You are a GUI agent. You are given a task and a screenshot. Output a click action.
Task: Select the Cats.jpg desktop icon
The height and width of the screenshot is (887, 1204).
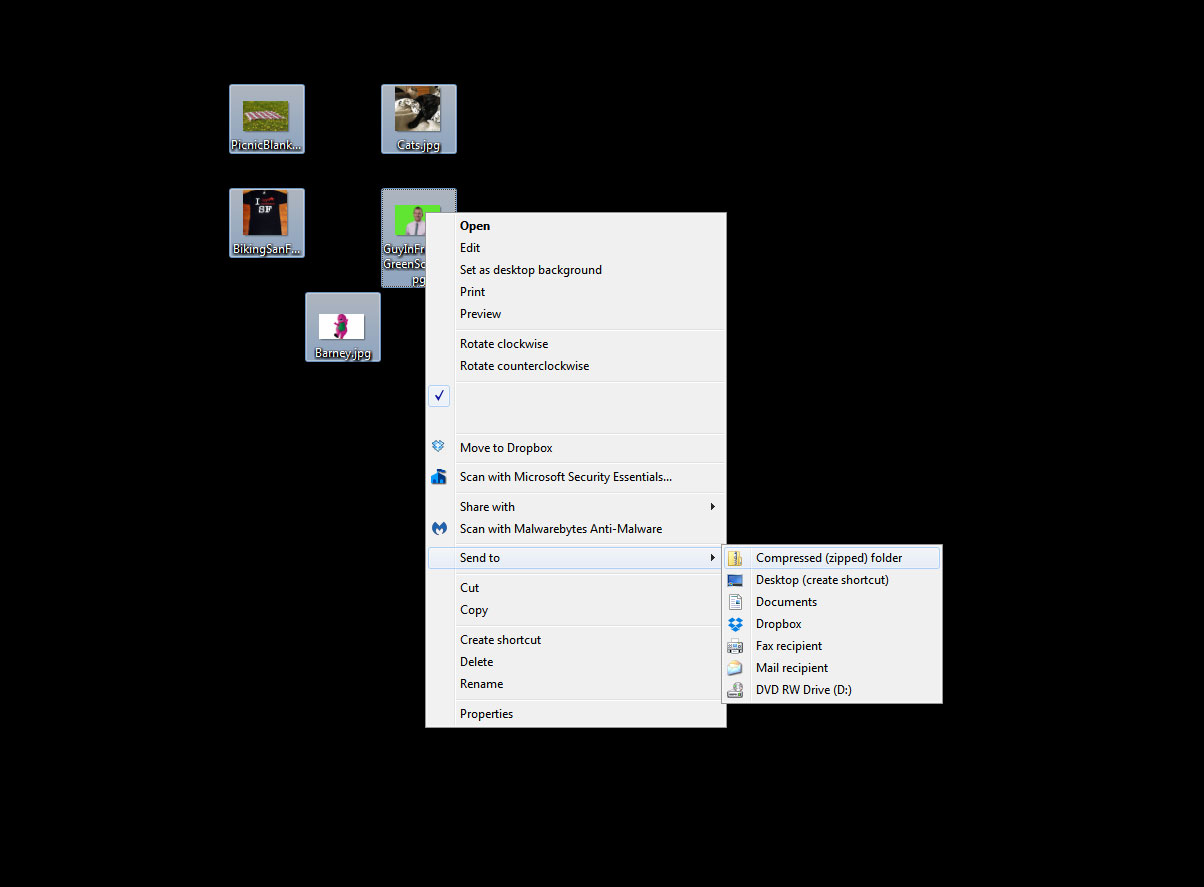click(x=419, y=119)
